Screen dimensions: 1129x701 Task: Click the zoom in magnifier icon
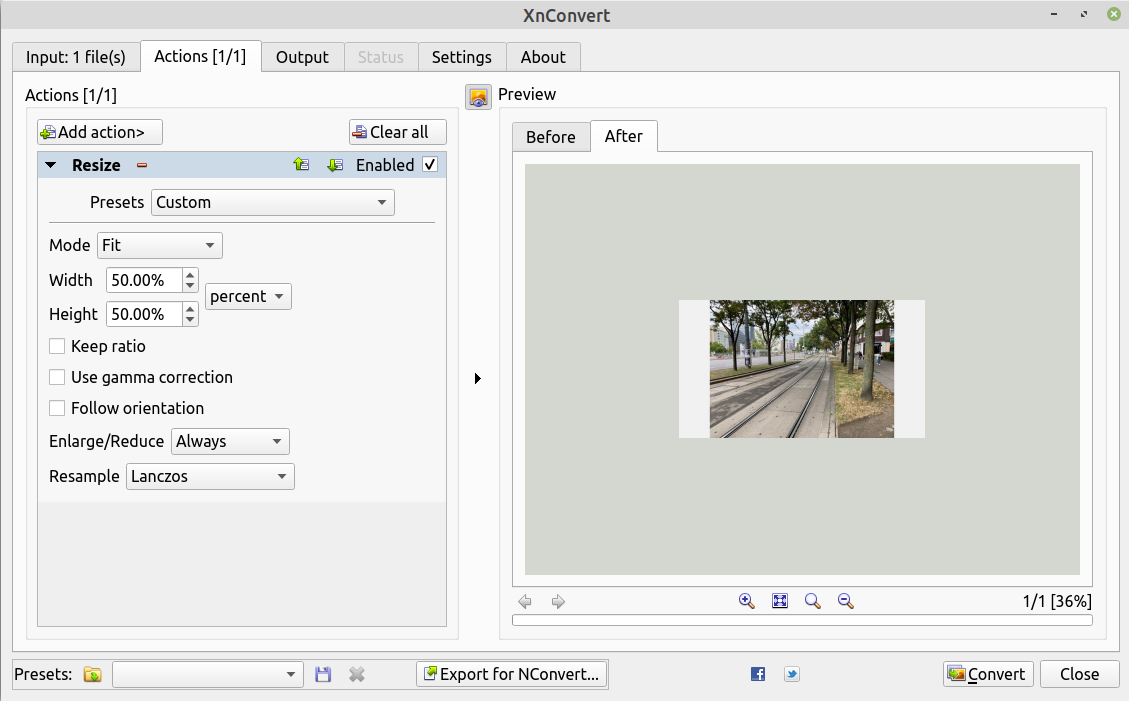point(746,601)
